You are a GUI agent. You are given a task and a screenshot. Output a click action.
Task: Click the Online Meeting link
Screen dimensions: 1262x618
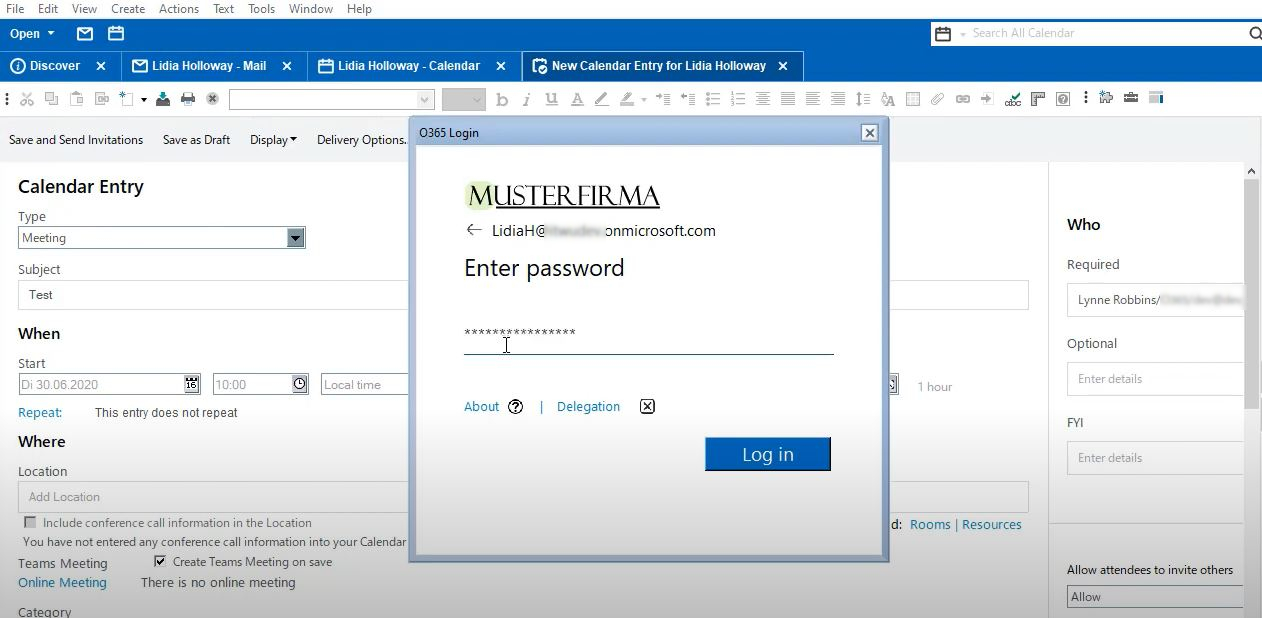62,583
